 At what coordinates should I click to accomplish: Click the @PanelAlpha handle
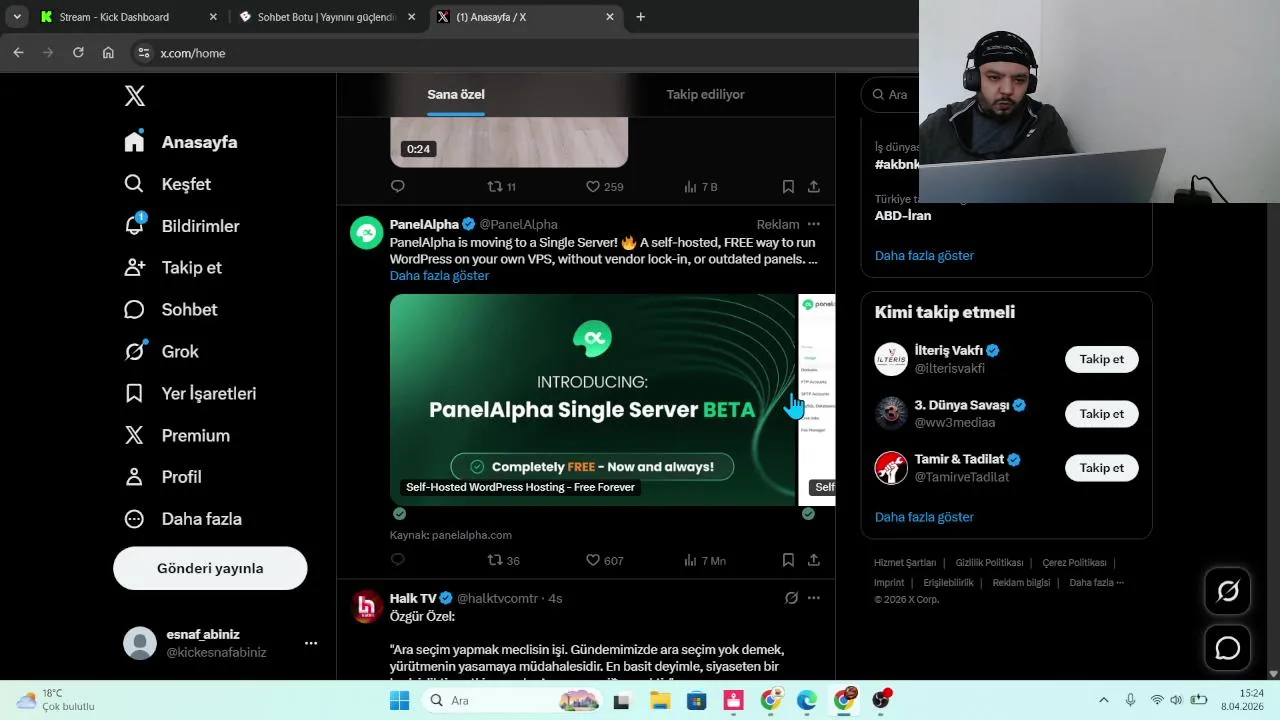[x=518, y=224]
